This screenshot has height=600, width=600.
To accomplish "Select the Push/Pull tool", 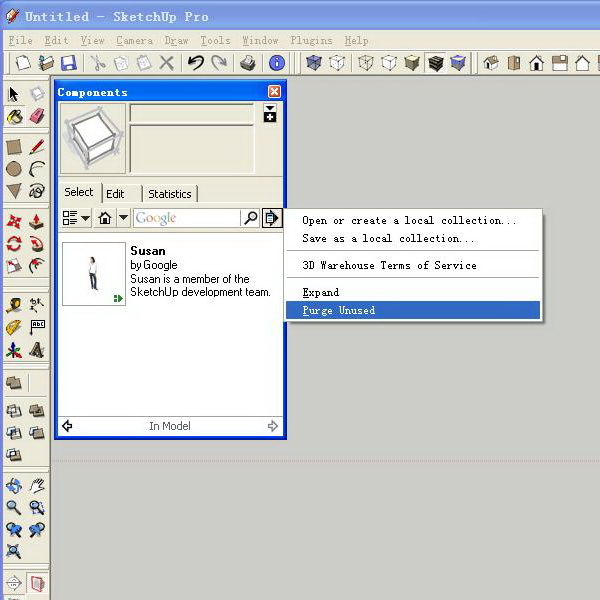I will pyautogui.click(x=37, y=222).
